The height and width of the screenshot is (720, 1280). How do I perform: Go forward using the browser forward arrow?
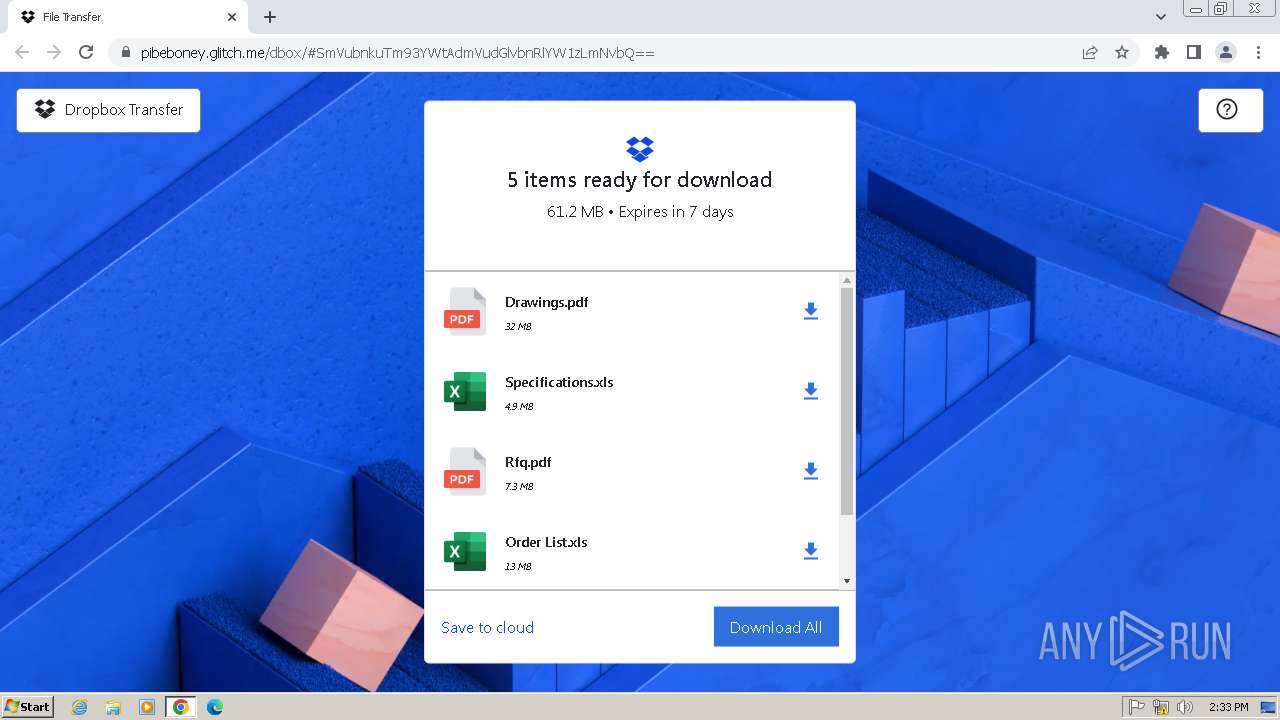(x=54, y=52)
